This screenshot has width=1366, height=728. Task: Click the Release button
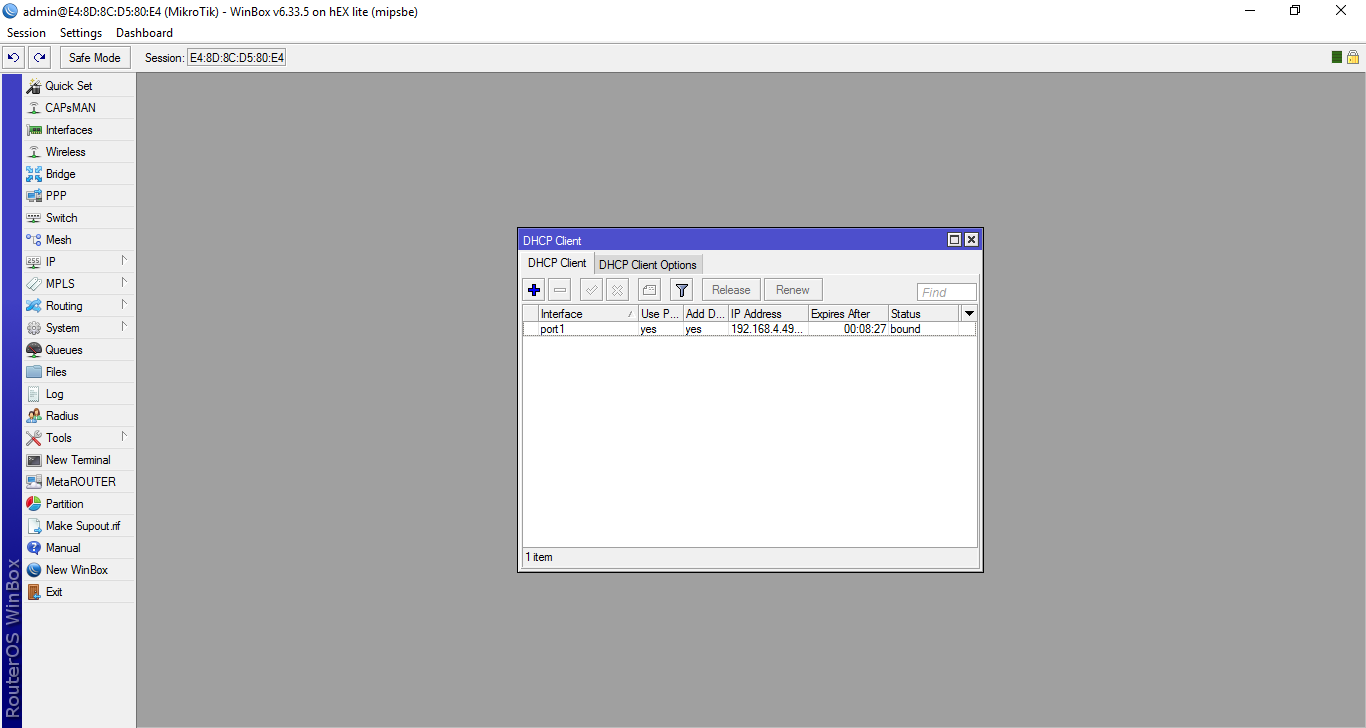pyautogui.click(x=731, y=290)
